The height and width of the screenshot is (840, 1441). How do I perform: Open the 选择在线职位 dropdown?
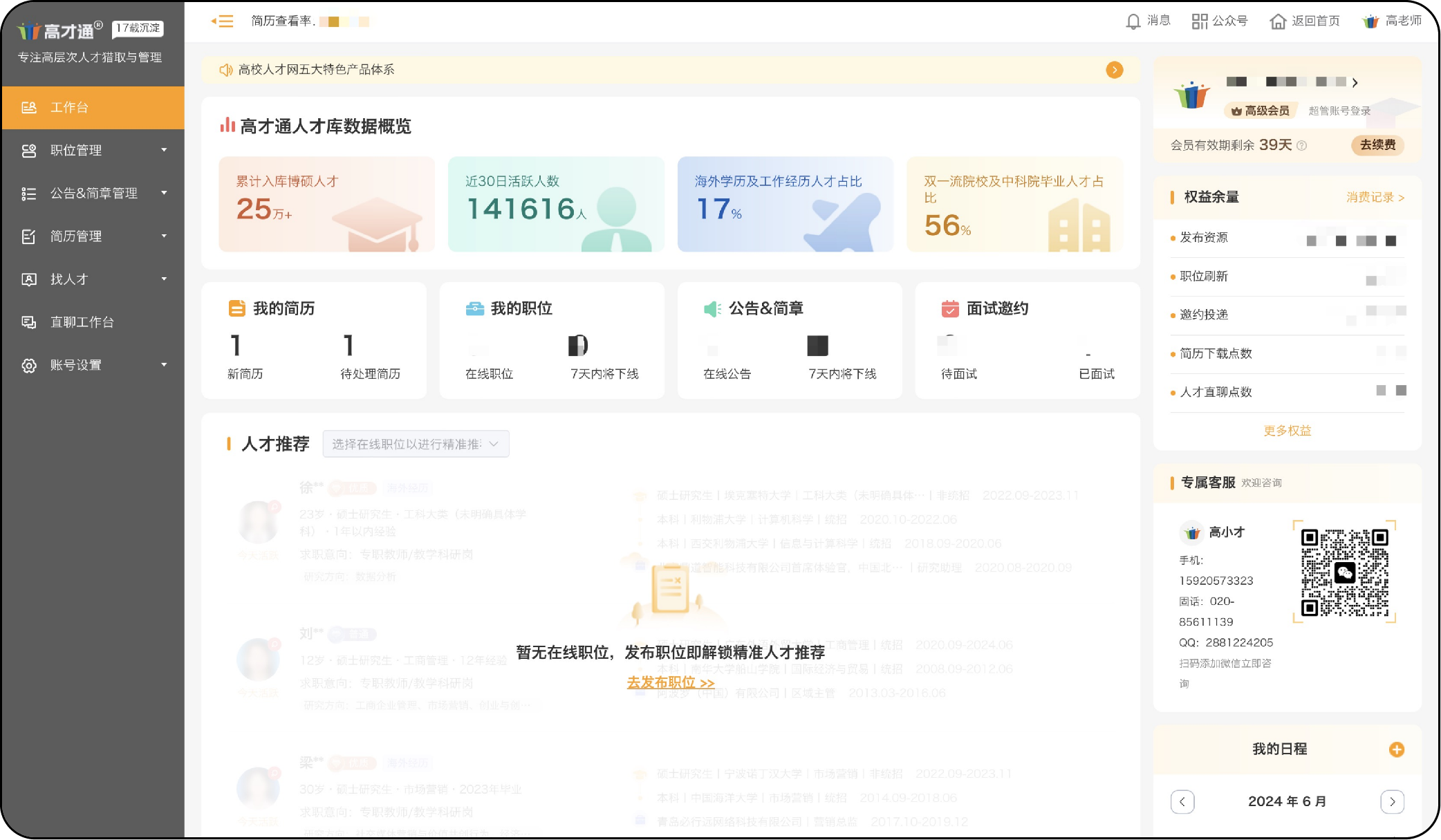coord(416,444)
